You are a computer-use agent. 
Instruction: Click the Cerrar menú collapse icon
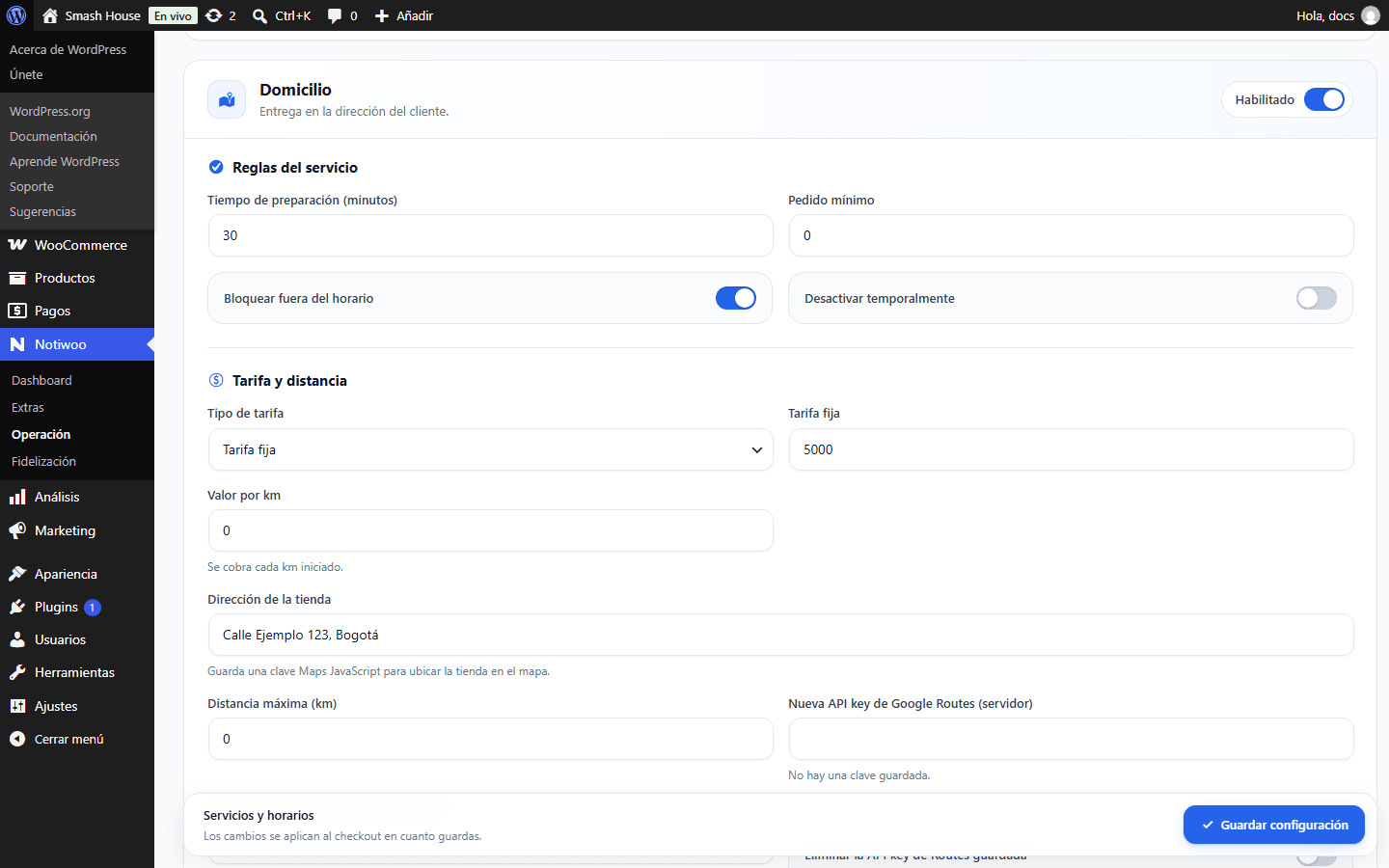pos(17,739)
